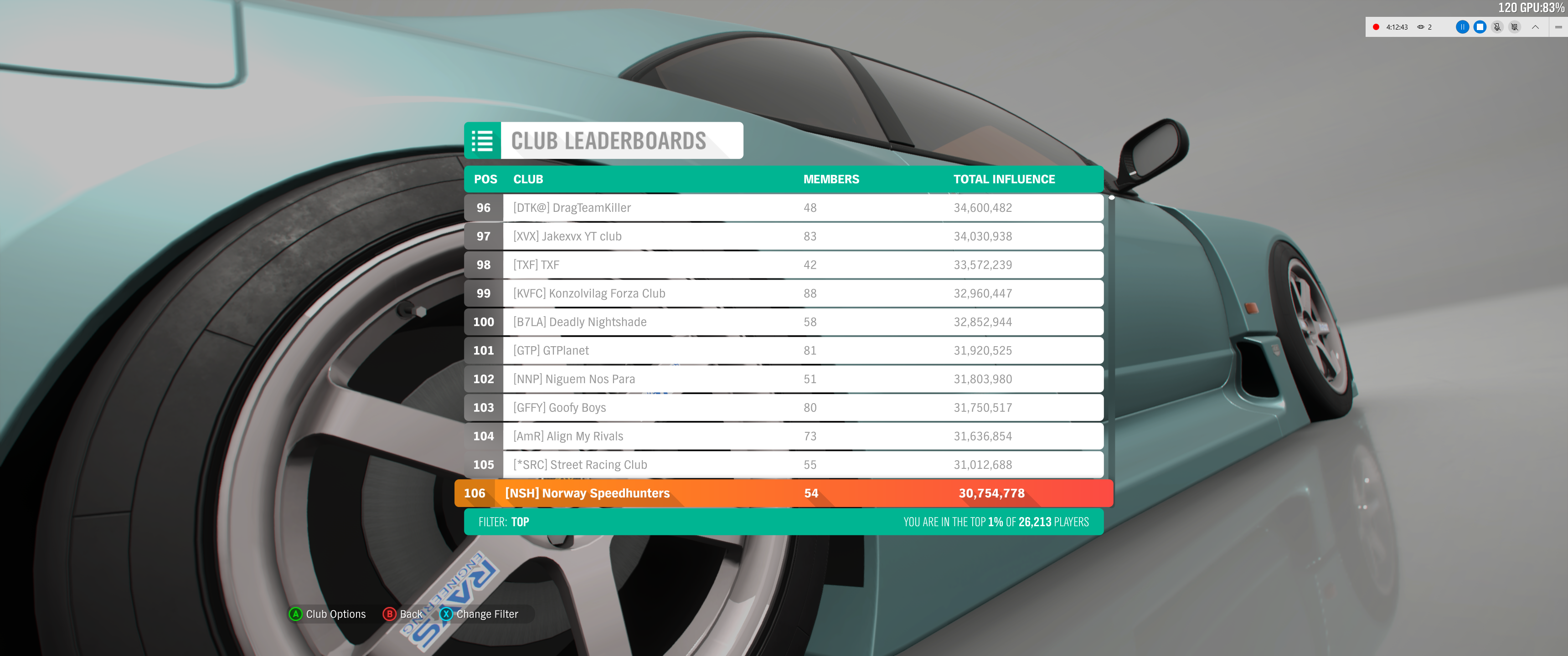Viewport: 1568px width, 656px height.
Task: Click the A button Club Options prompt
Action: [327, 614]
